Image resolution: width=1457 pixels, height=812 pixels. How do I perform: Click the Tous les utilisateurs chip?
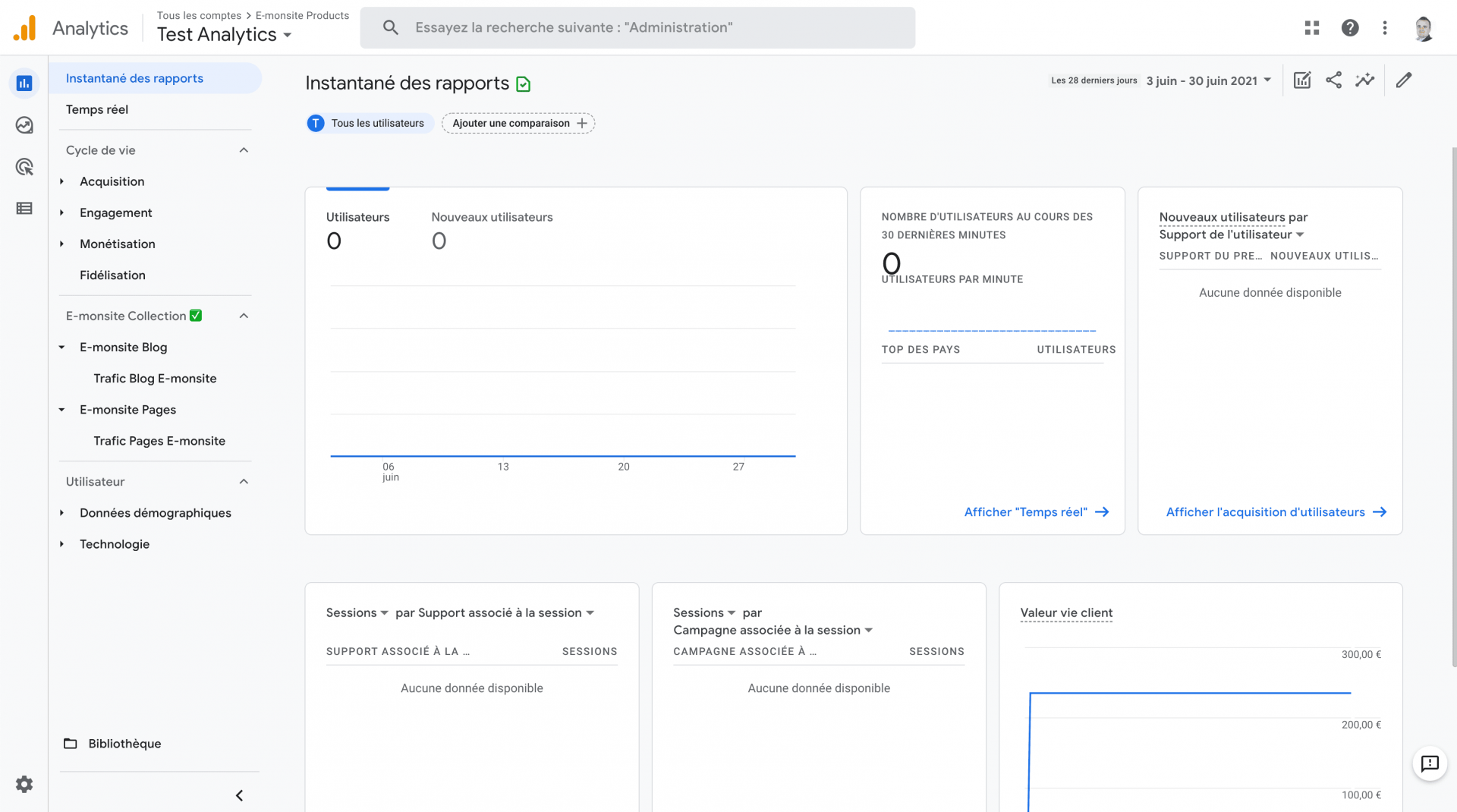370,123
